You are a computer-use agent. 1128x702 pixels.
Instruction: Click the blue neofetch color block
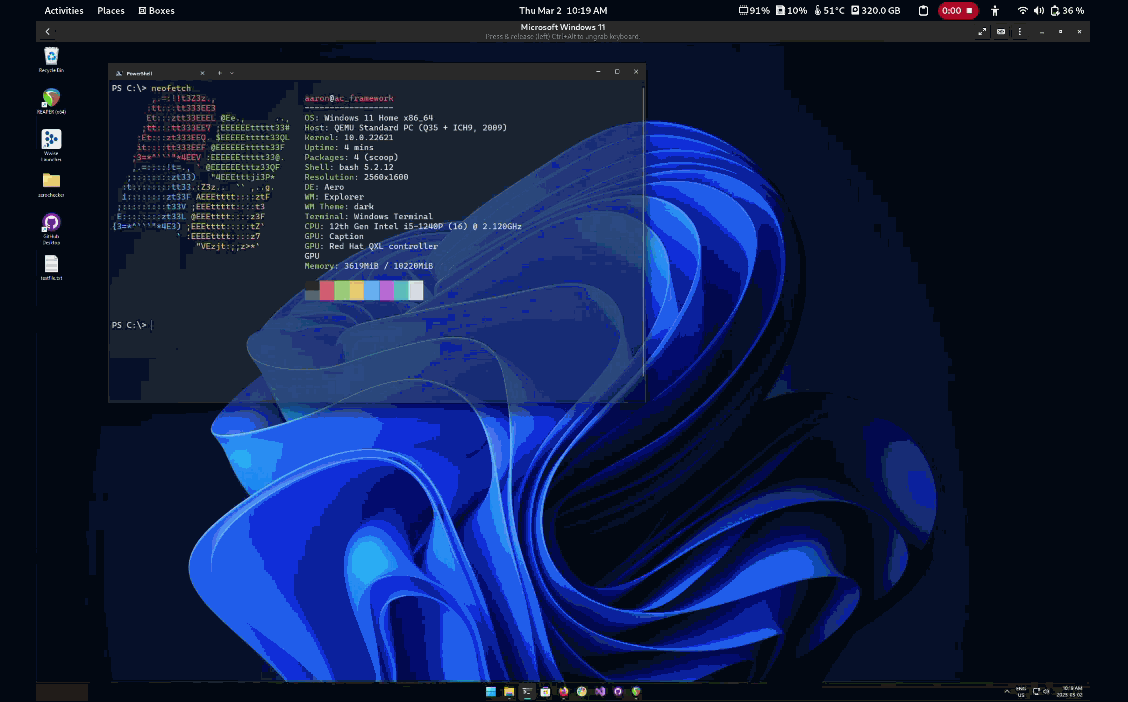click(x=371, y=291)
